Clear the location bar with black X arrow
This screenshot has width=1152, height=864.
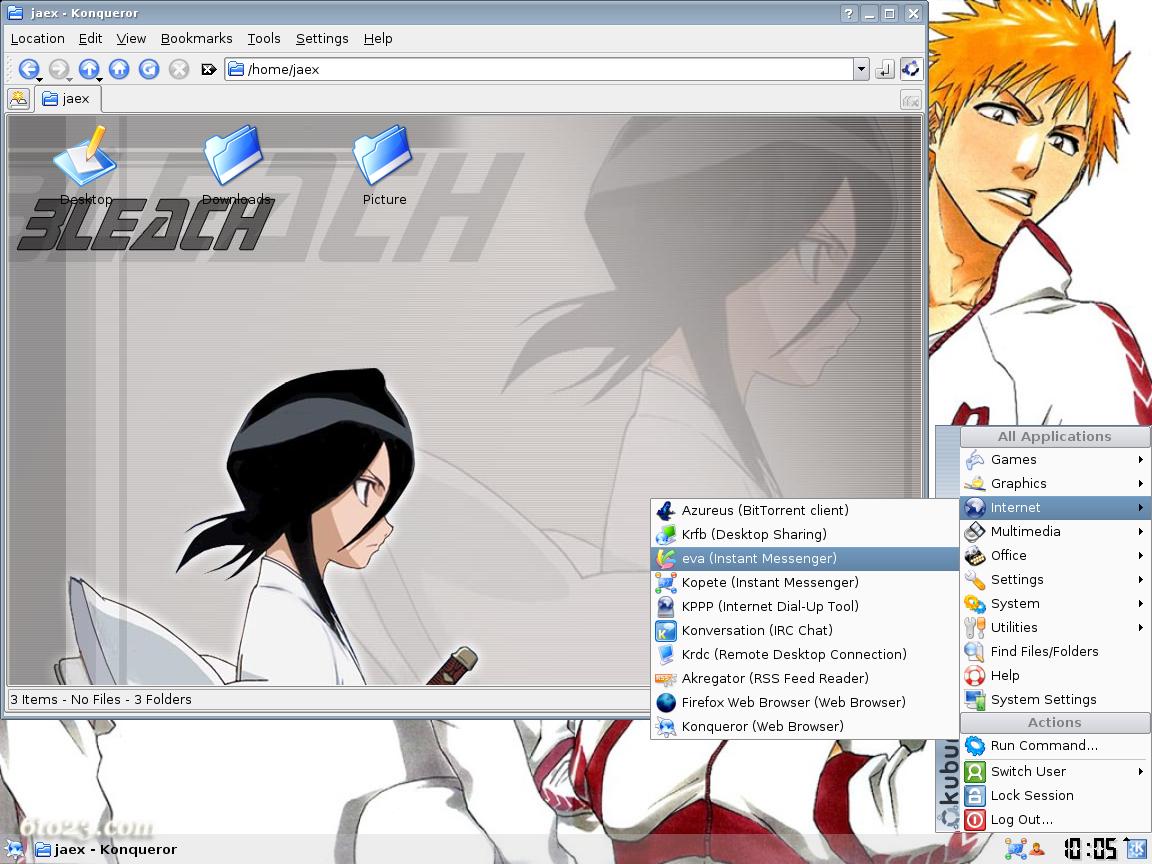pos(209,69)
